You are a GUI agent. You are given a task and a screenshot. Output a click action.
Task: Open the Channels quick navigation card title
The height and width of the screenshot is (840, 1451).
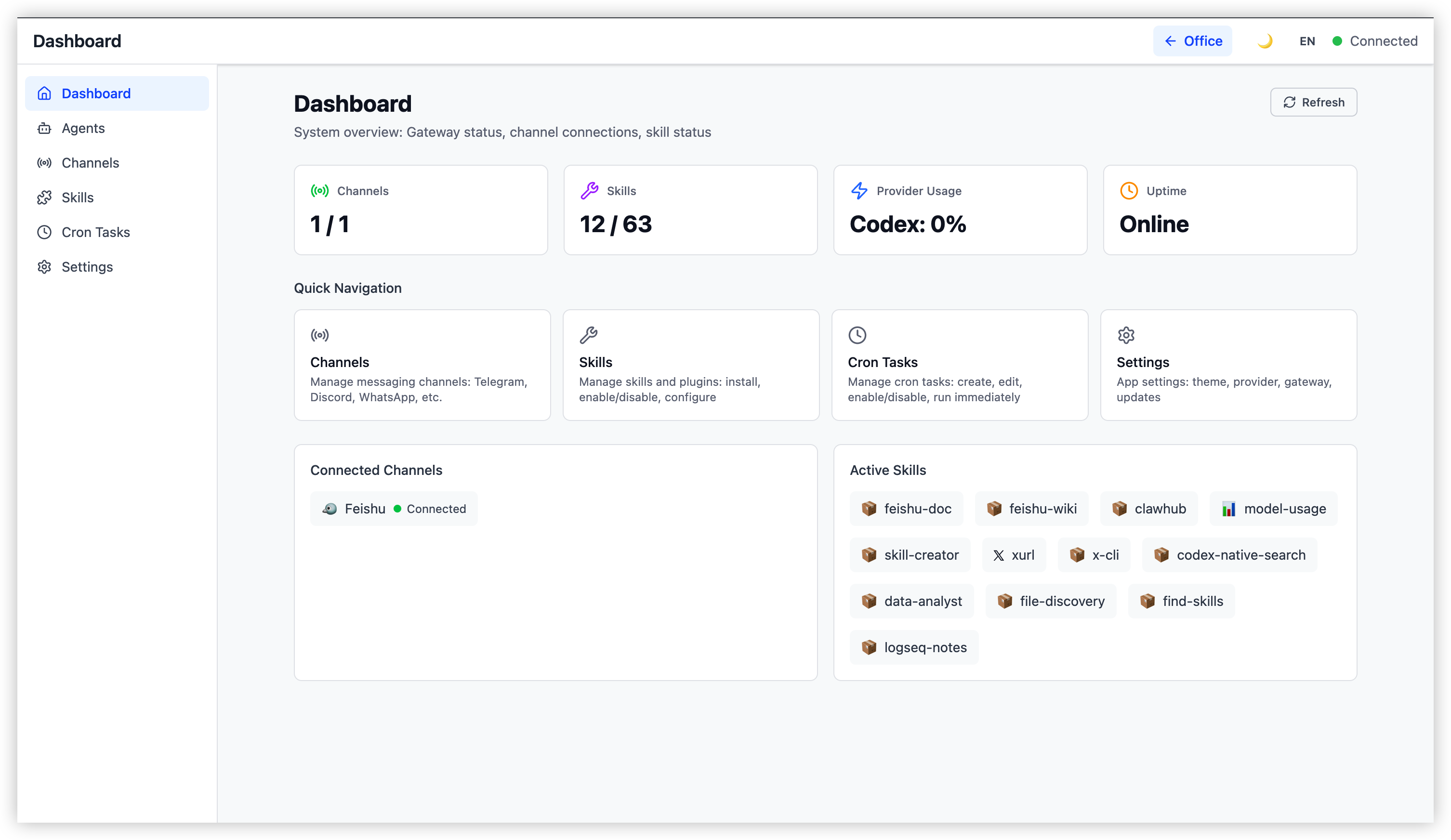(340, 362)
